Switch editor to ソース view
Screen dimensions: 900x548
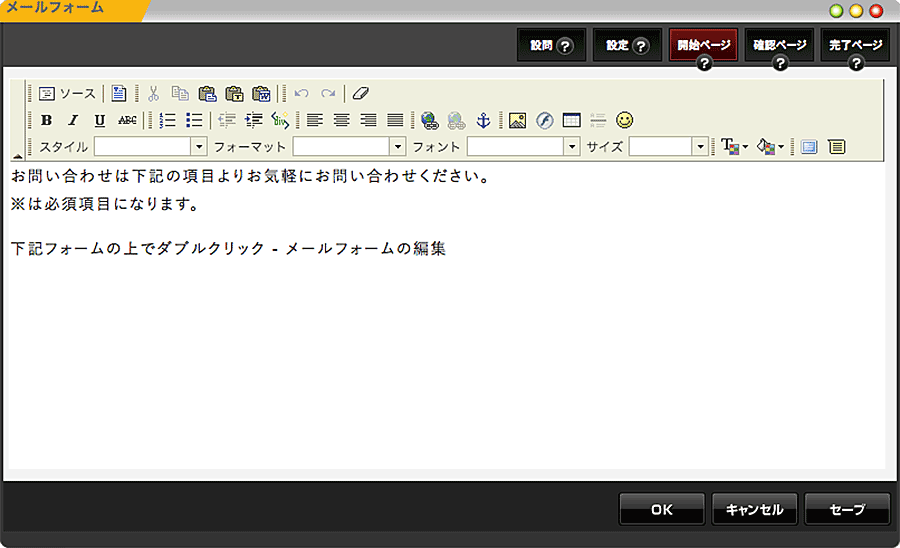pyautogui.click(x=67, y=94)
